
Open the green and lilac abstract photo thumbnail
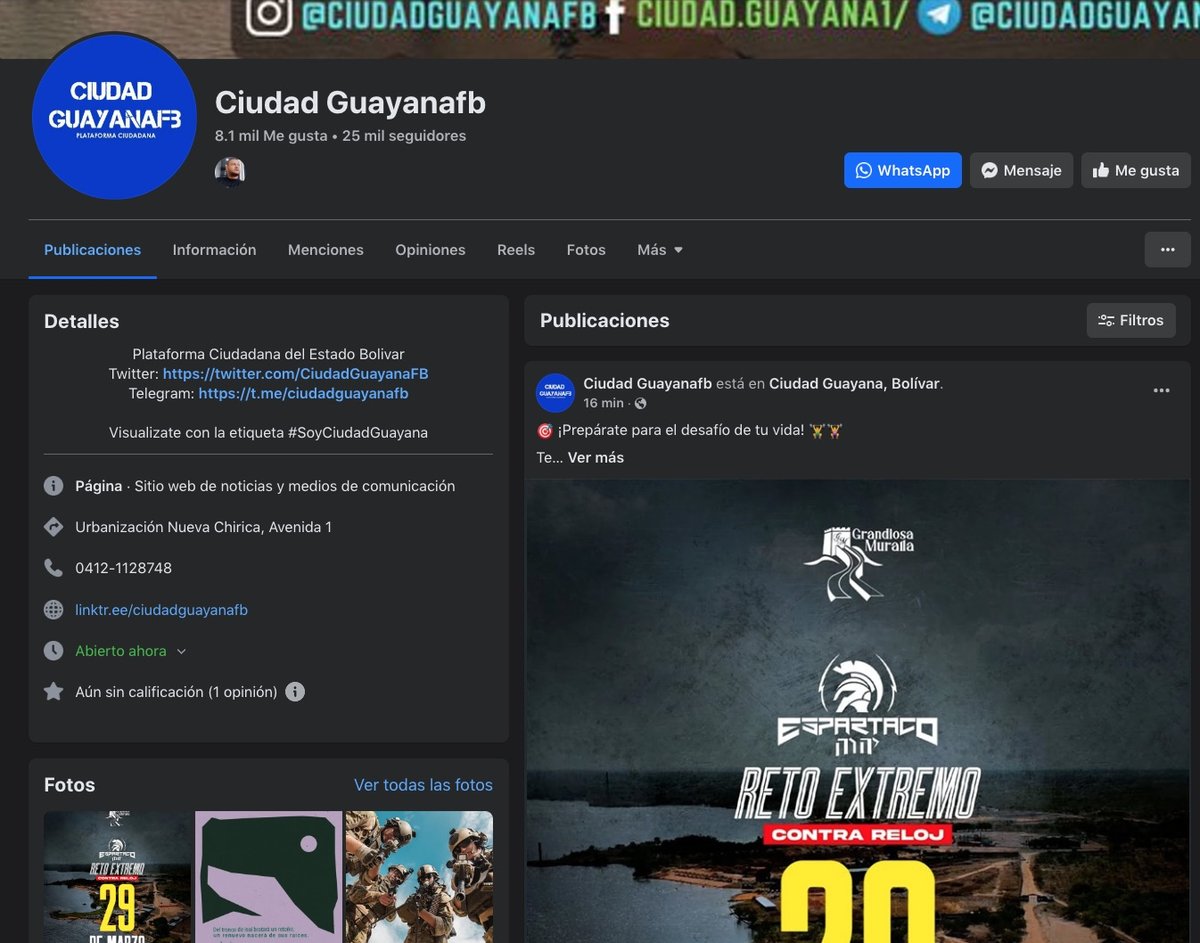(268, 877)
